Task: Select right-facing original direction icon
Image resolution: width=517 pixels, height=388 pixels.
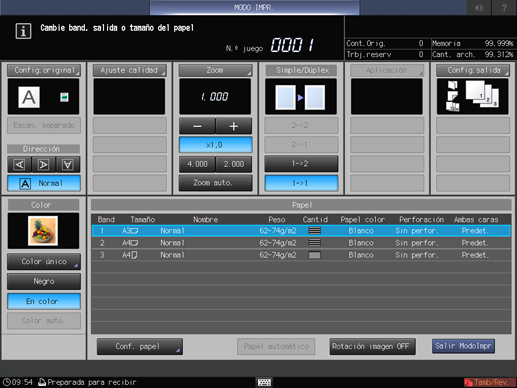Action: point(43,164)
